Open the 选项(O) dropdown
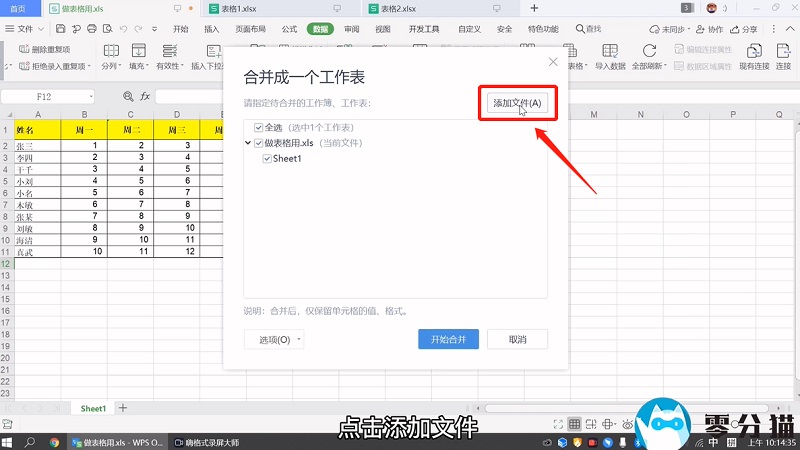The height and width of the screenshot is (450, 800). 274,340
